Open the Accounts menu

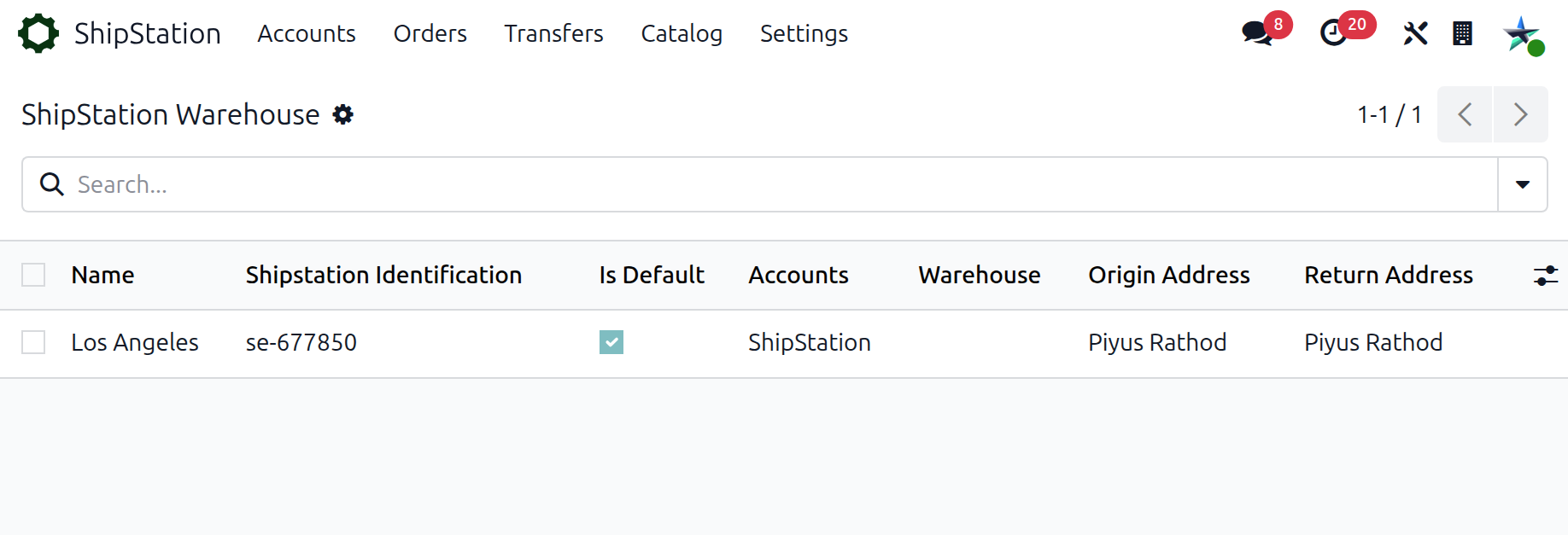pos(307,33)
